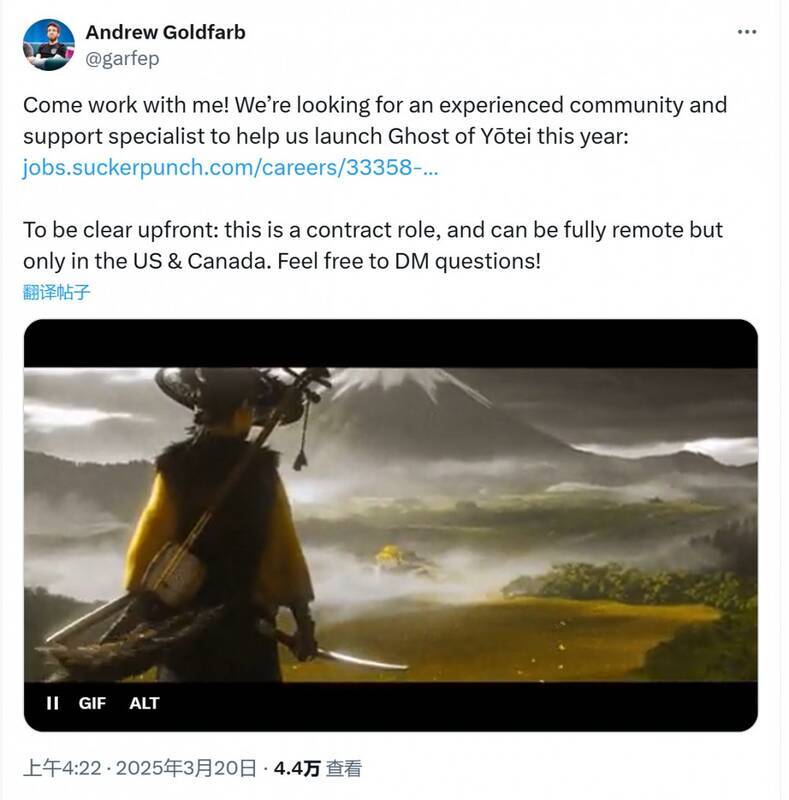Click the 2025年3月20日 post date
The image size is (789, 800).
pos(186,768)
